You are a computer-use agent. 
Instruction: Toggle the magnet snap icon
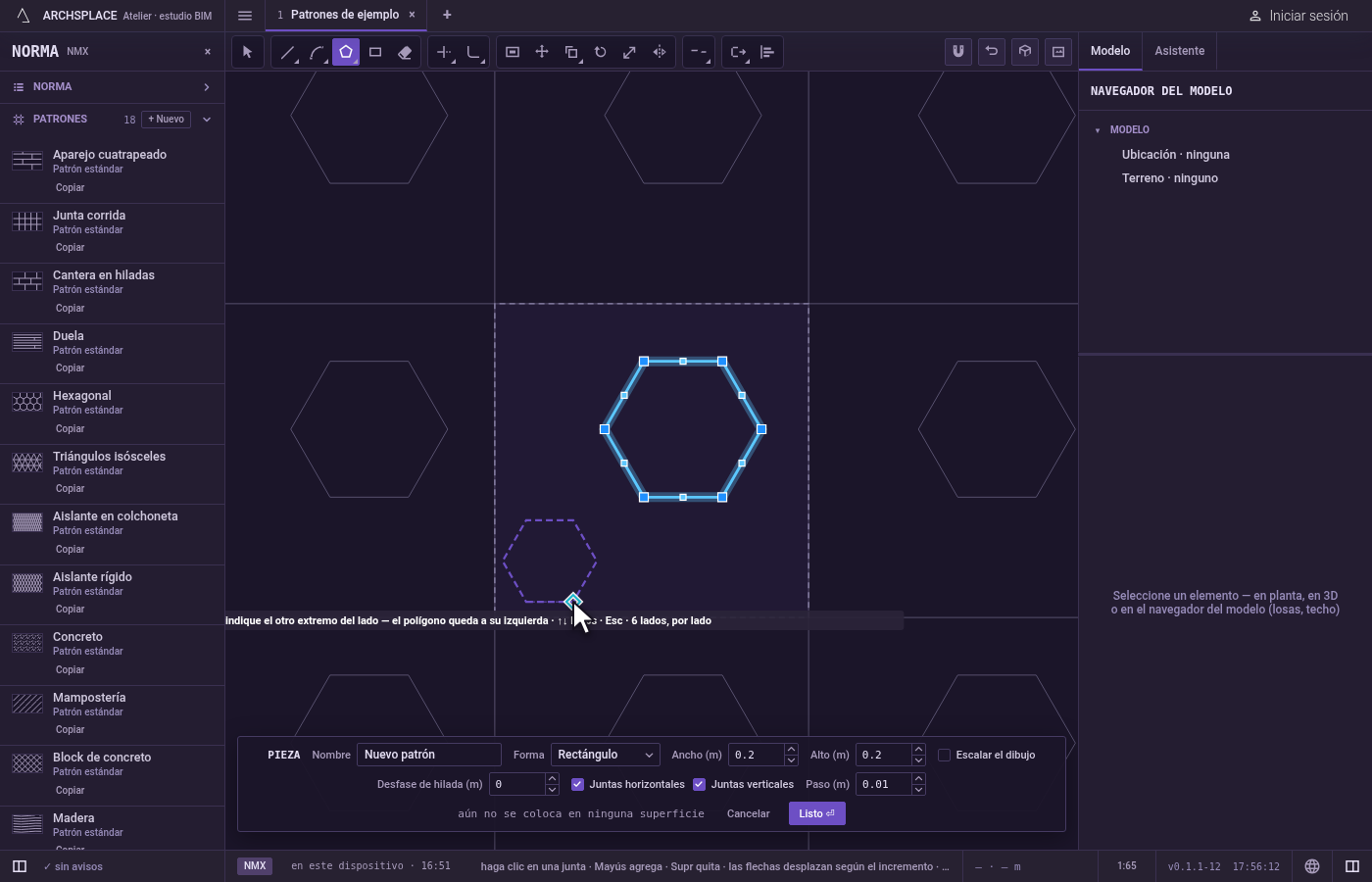click(x=958, y=52)
